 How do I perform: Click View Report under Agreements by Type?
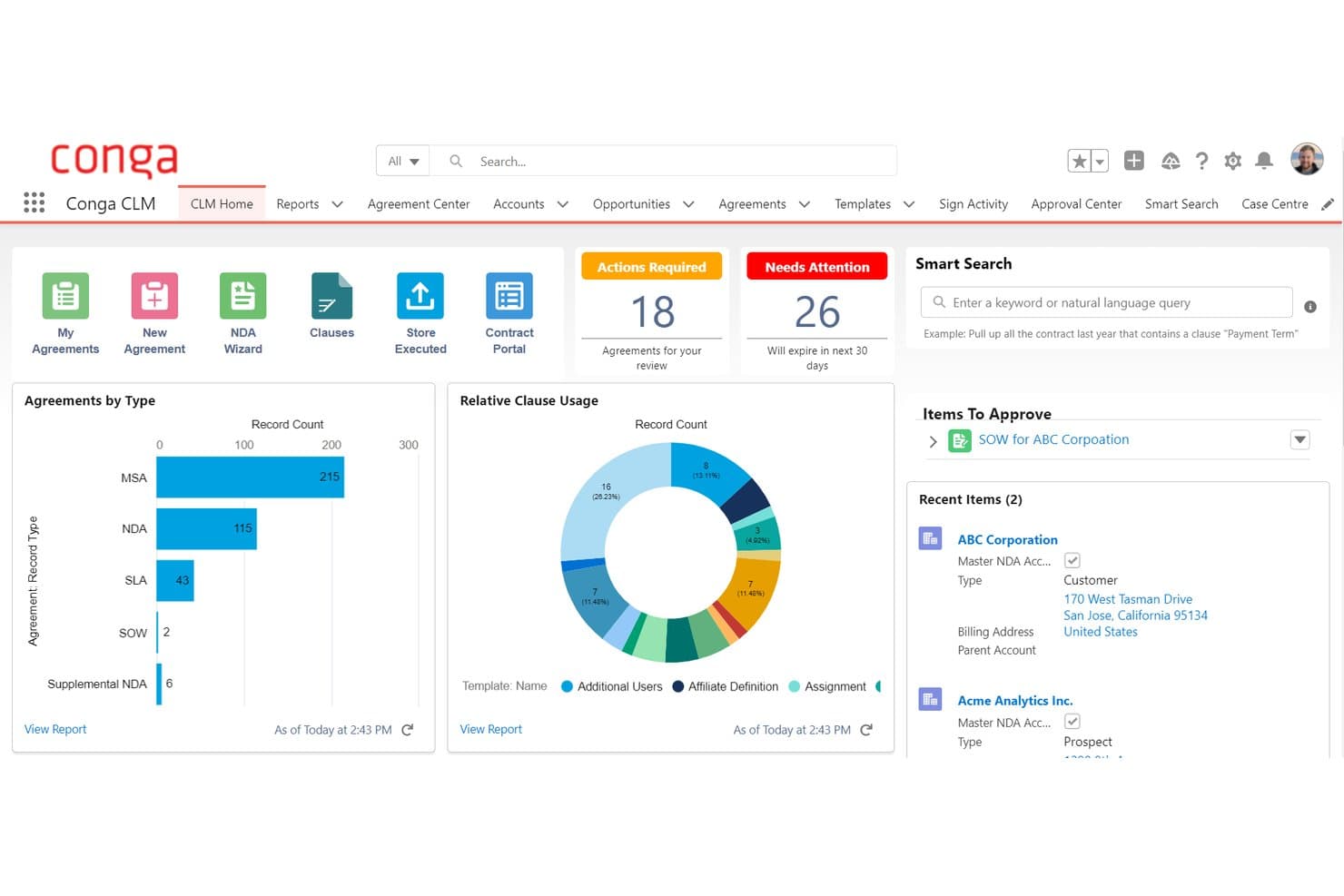click(55, 729)
